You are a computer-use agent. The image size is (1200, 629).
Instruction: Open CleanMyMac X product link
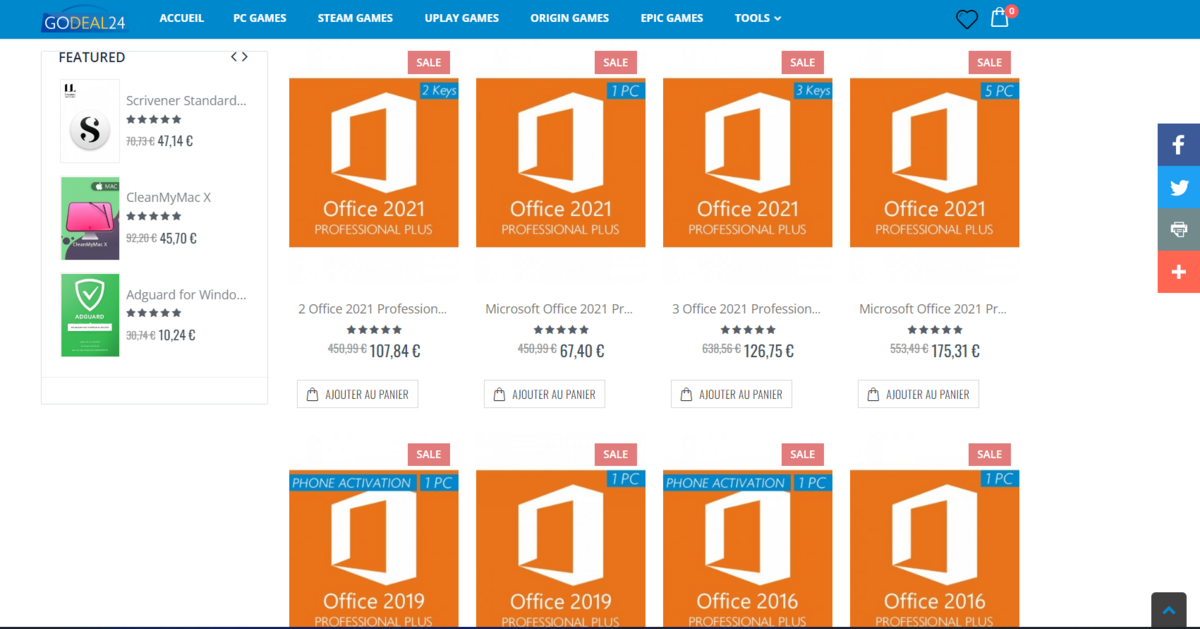[x=168, y=197]
